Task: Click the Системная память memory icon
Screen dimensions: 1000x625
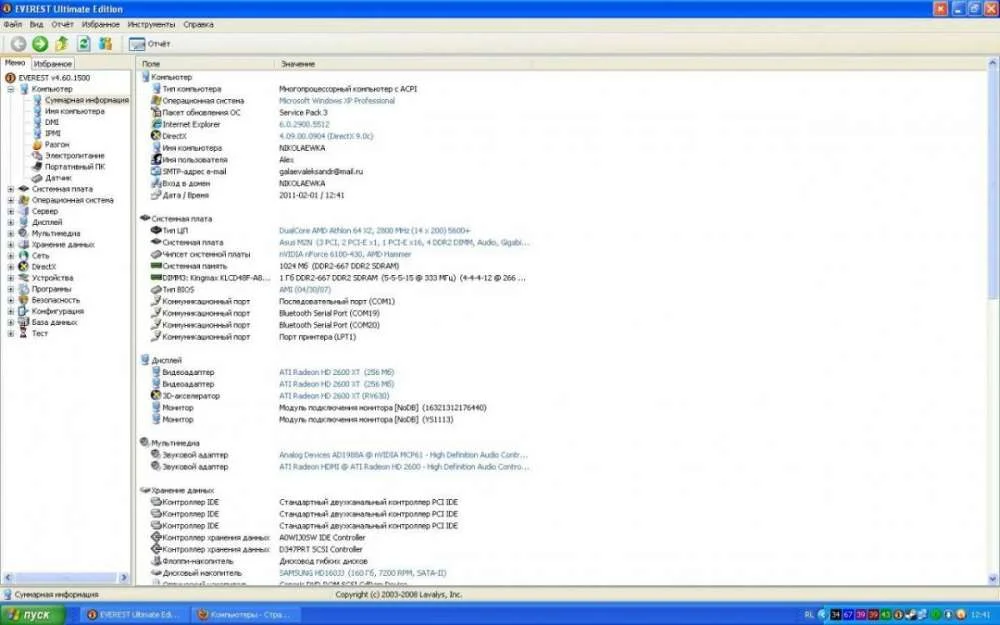Action: point(156,266)
